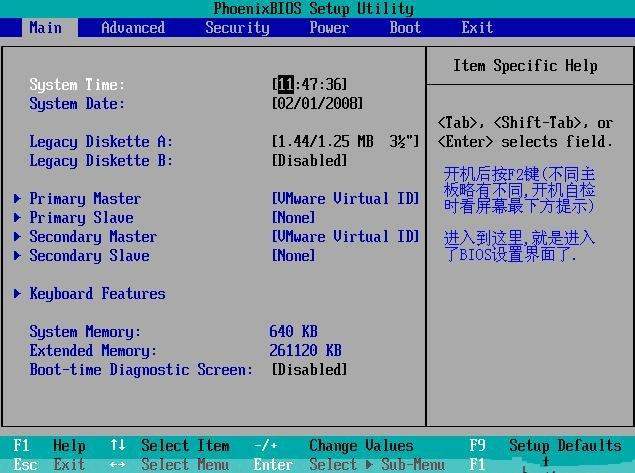Open the Advanced menu tab
This screenshot has height=473, width=635.
tap(133, 28)
